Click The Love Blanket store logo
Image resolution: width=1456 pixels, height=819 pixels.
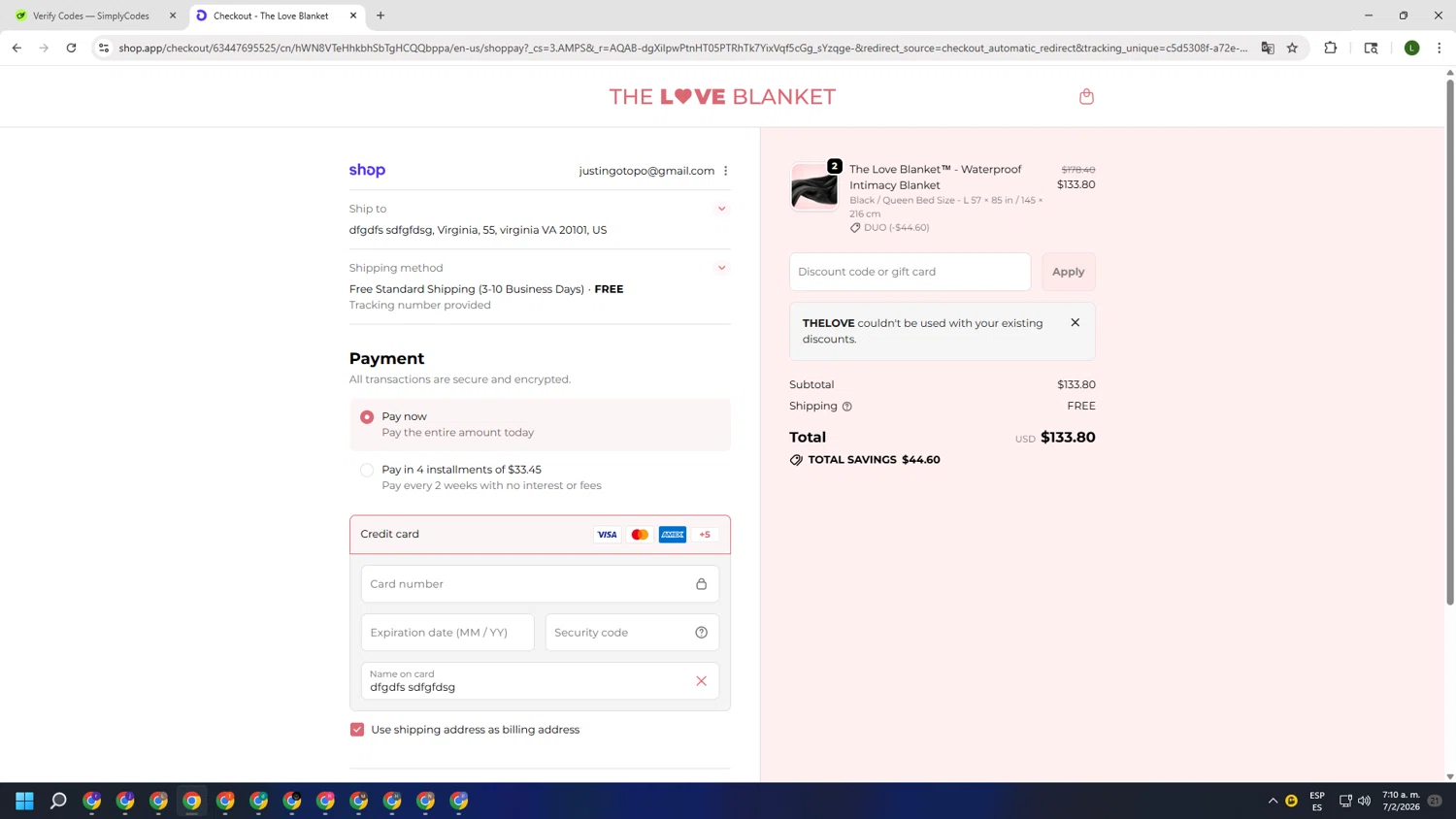coord(722,96)
